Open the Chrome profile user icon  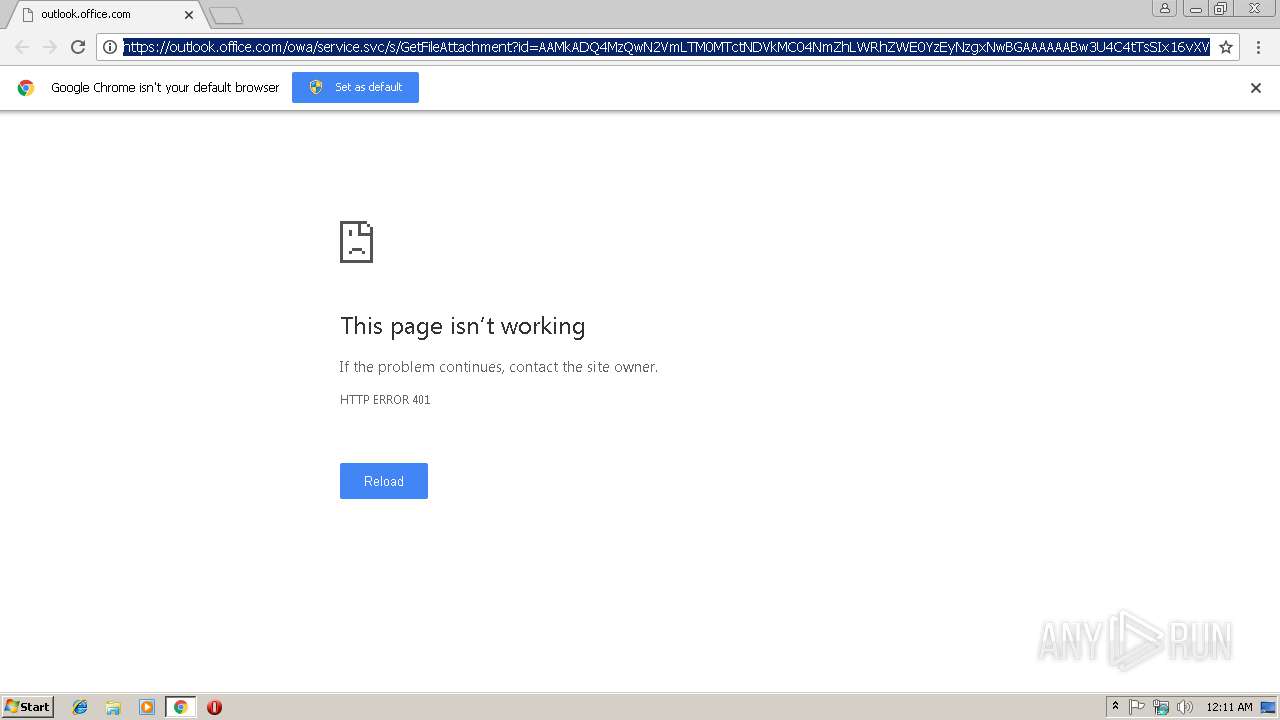coord(1165,8)
